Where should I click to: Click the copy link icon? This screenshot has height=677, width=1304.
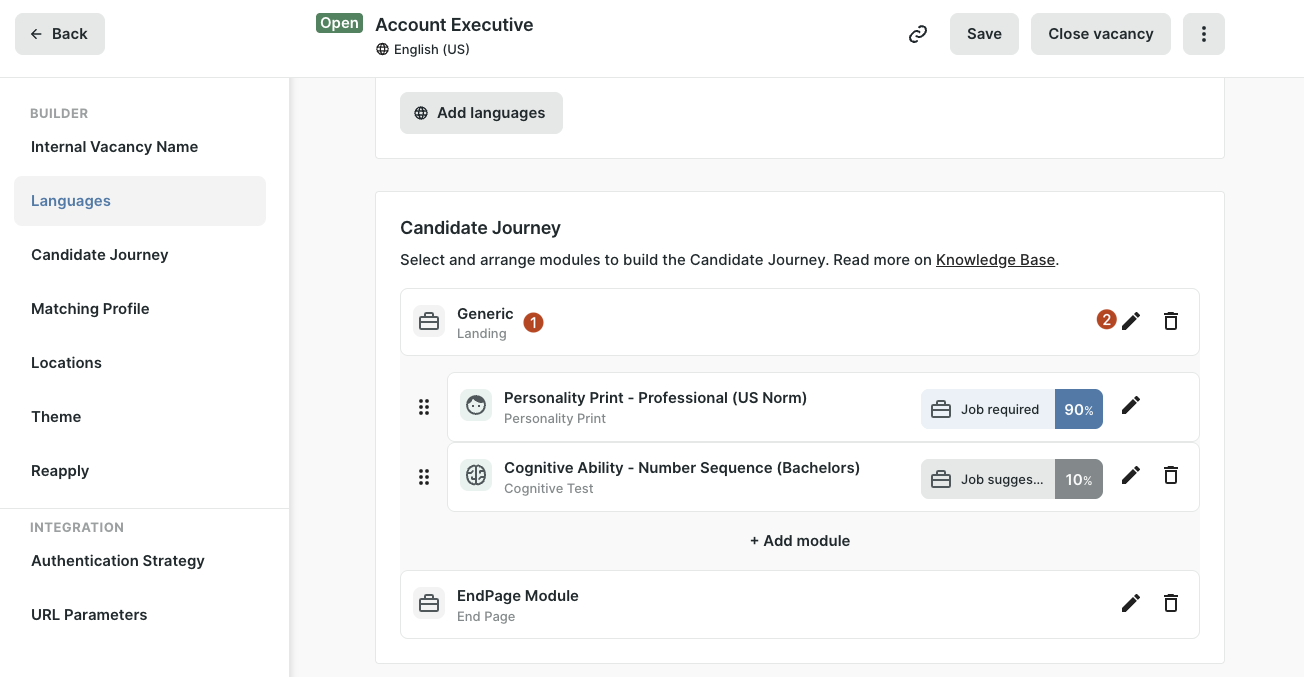click(x=917, y=34)
